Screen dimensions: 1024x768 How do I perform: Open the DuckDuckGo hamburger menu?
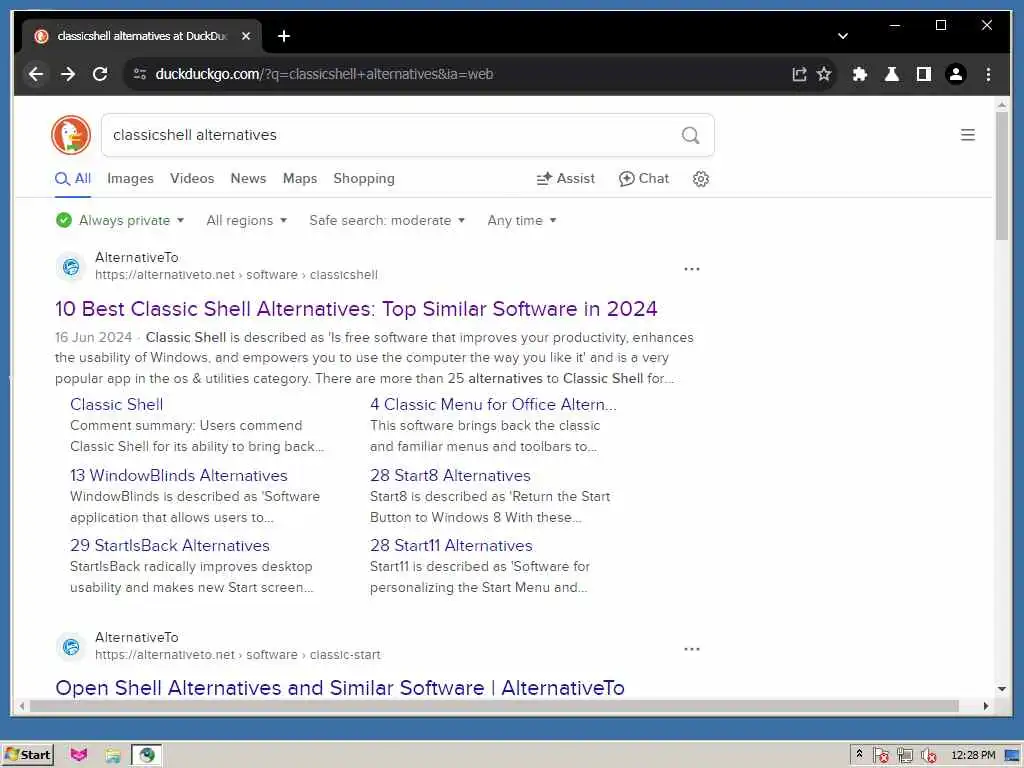click(968, 135)
